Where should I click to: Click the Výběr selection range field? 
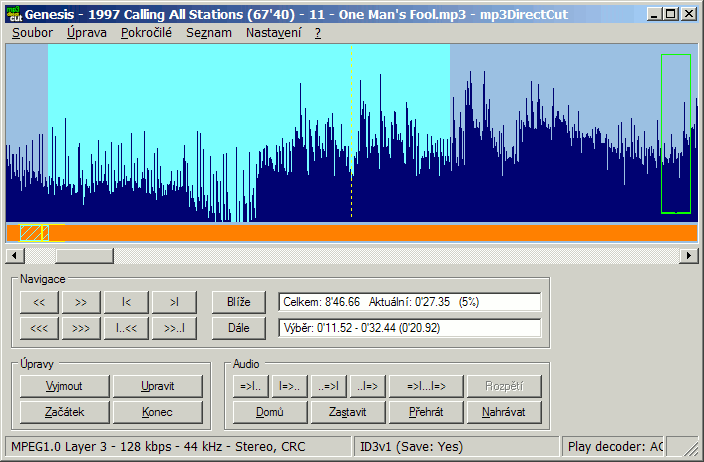point(409,328)
